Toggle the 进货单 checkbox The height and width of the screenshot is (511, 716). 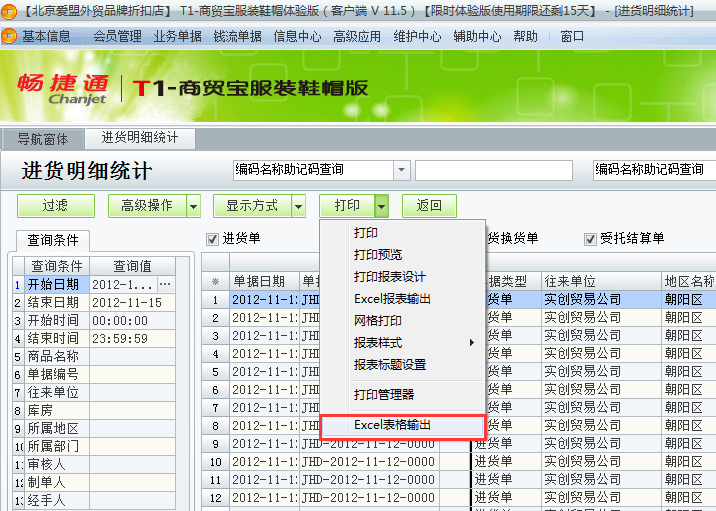(x=212, y=239)
